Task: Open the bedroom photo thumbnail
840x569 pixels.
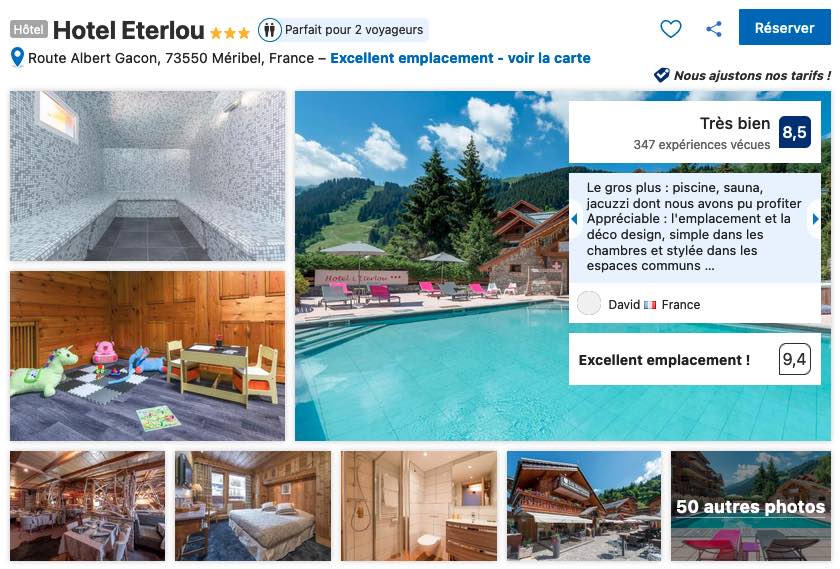Action: 253,506
